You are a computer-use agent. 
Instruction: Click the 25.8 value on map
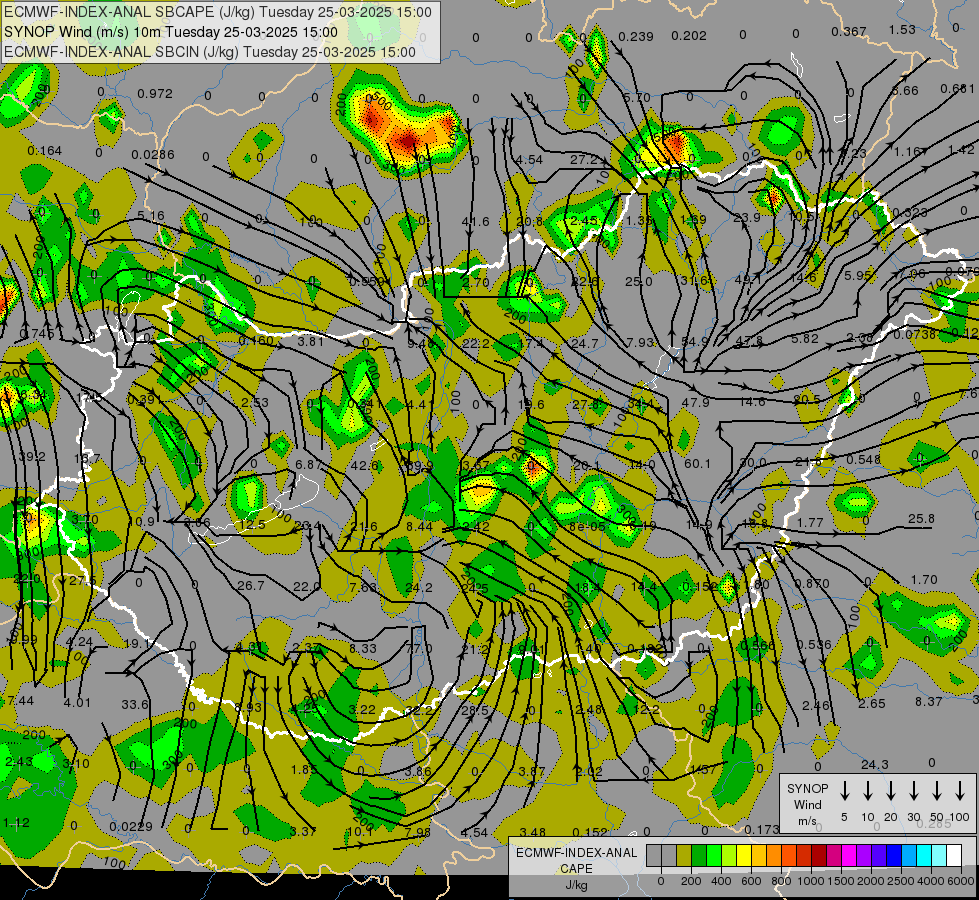pos(922,518)
